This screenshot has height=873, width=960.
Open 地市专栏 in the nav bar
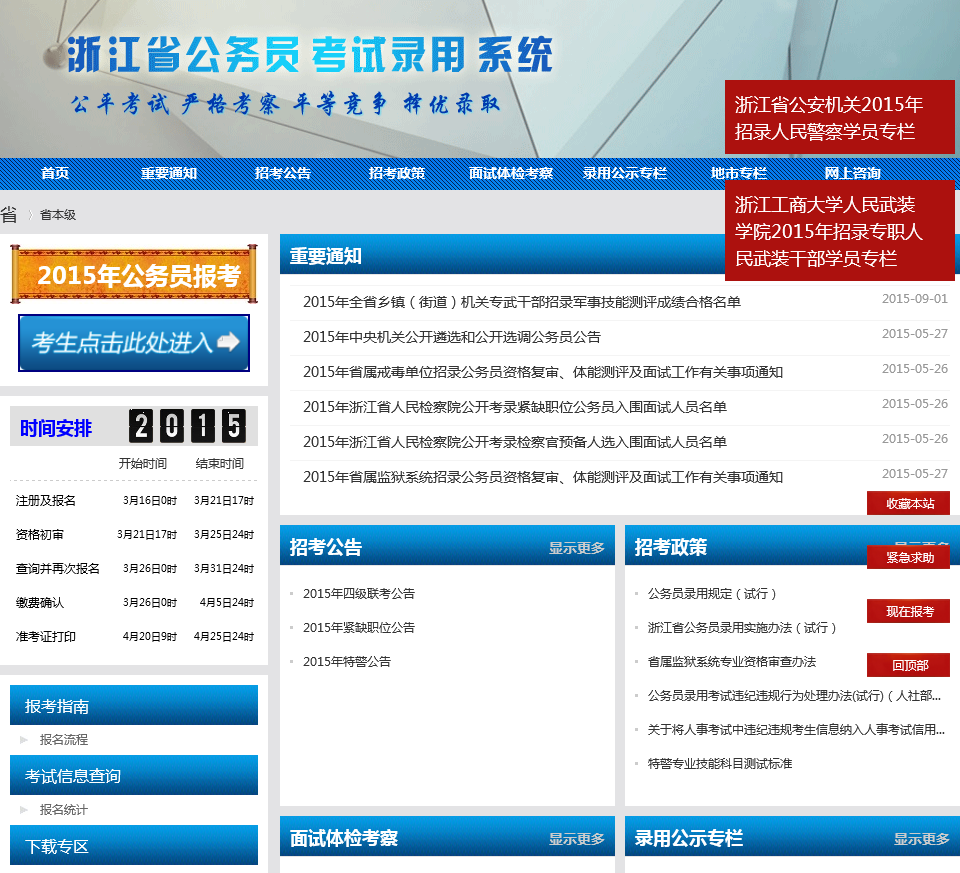(x=738, y=173)
